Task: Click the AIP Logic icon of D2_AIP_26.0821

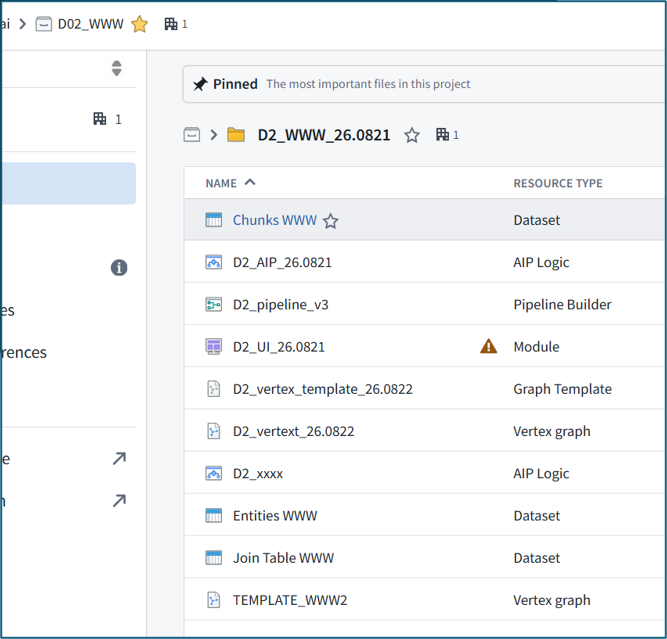Action: point(214,262)
